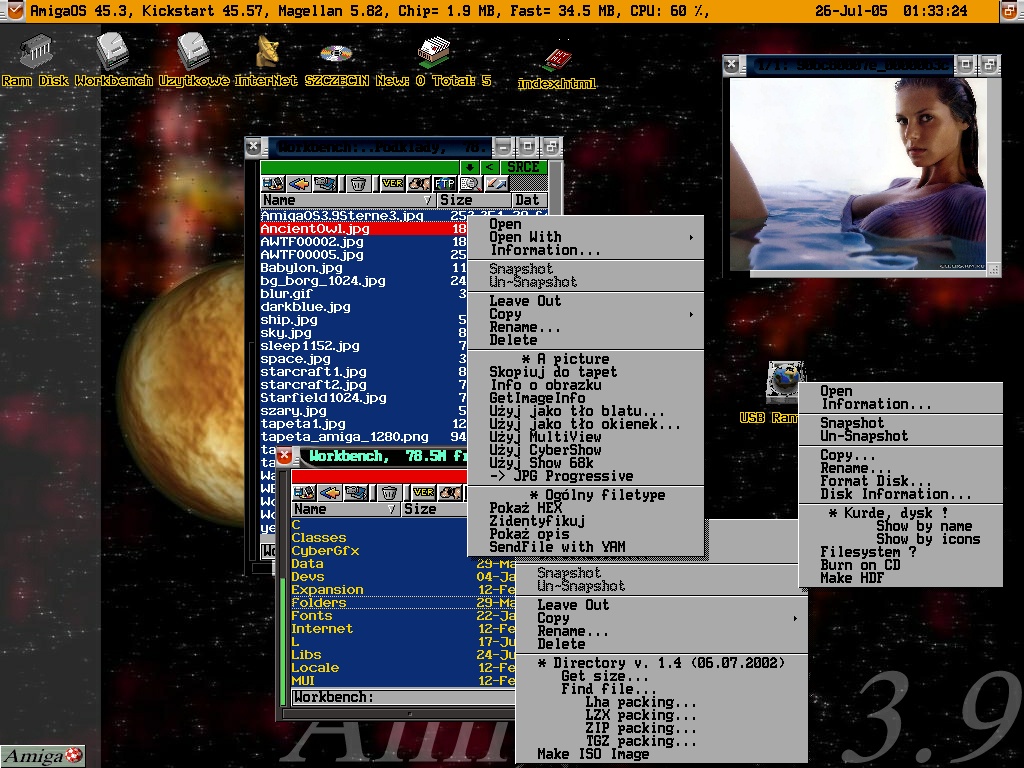Click the photo in the image viewer window
Screen dimensions: 1024x768
click(857, 174)
